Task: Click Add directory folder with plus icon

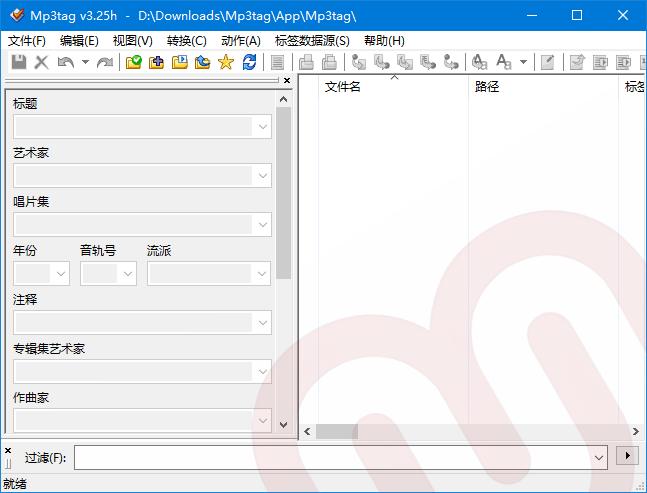Action: (x=156, y=62)
